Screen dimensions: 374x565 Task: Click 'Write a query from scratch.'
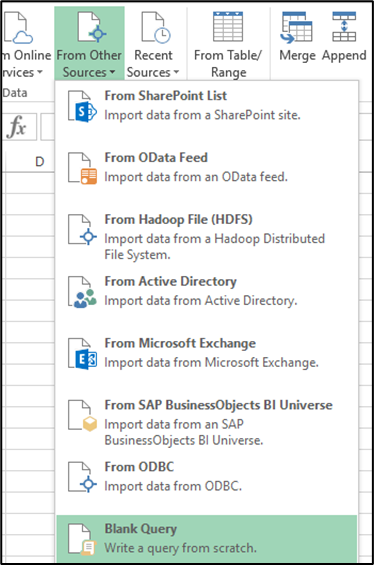click(x=181, y=548)
